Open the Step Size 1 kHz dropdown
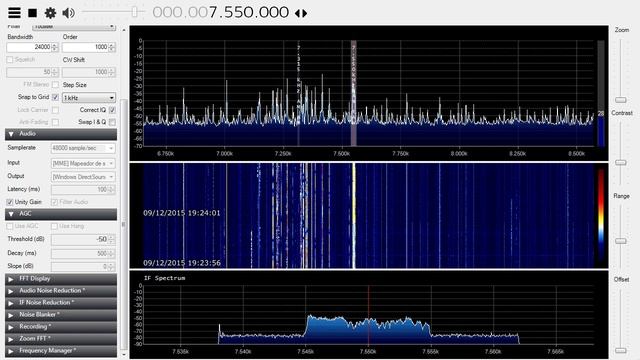 point(89,98)
